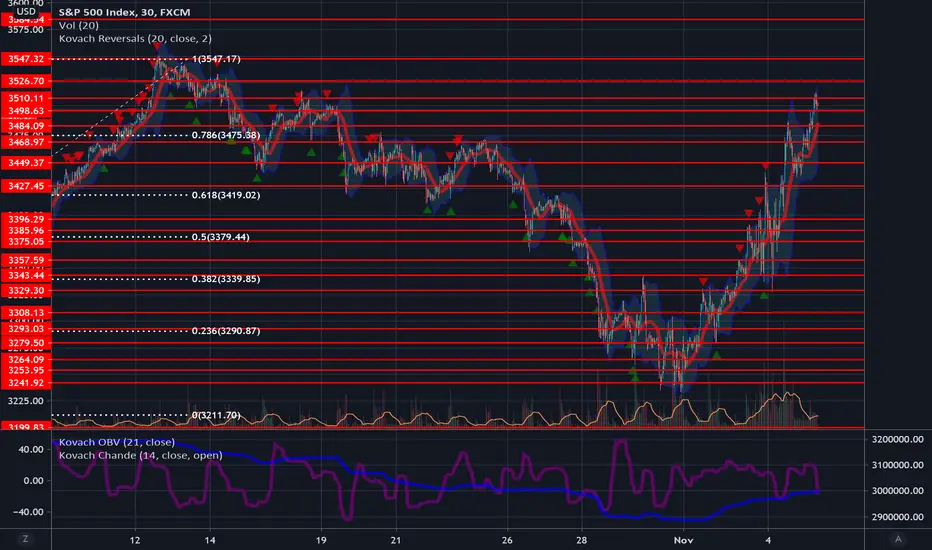Click the 3484.09 red price label

26,125
